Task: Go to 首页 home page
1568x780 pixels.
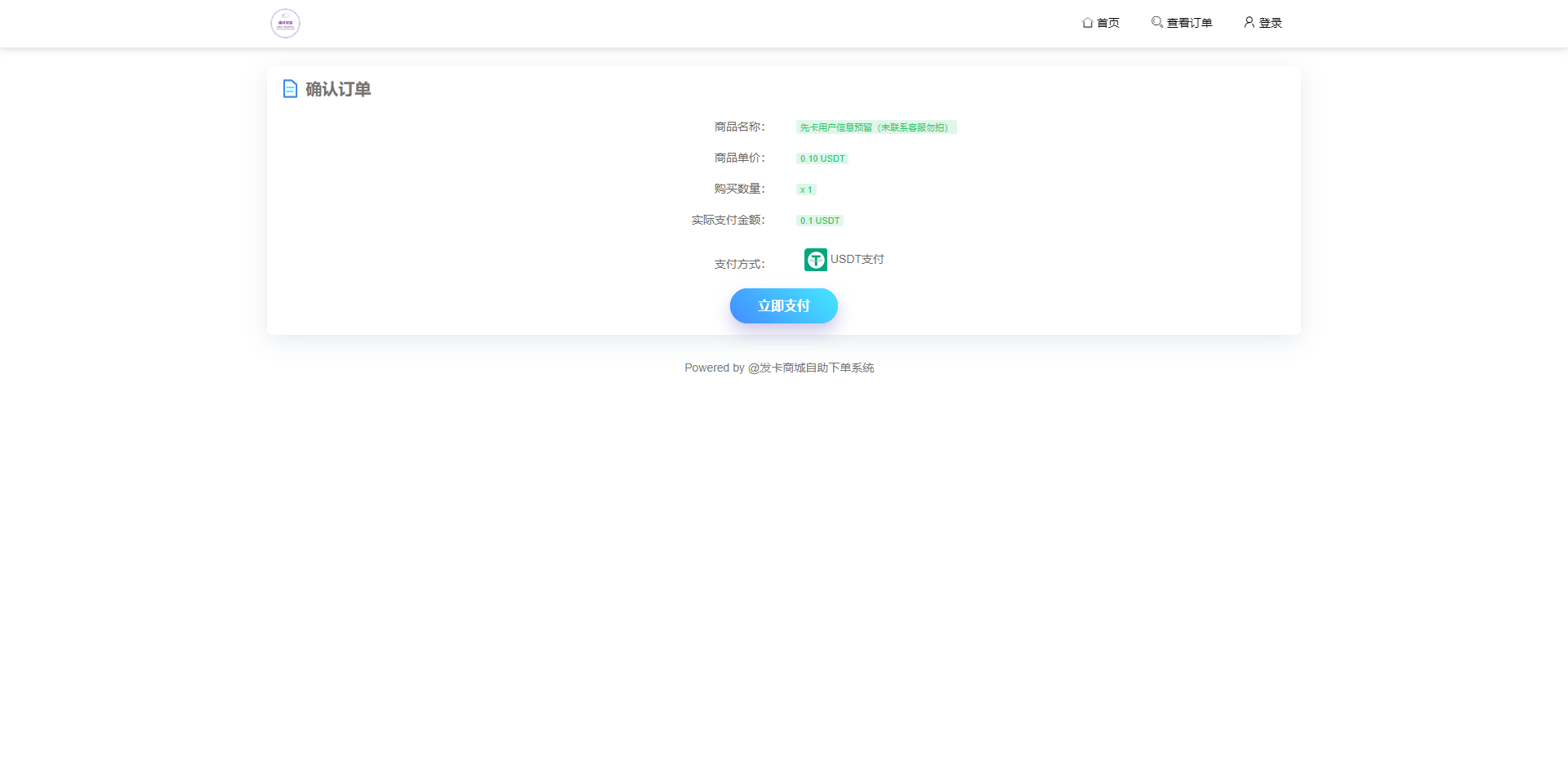Action: point(1101,23)
